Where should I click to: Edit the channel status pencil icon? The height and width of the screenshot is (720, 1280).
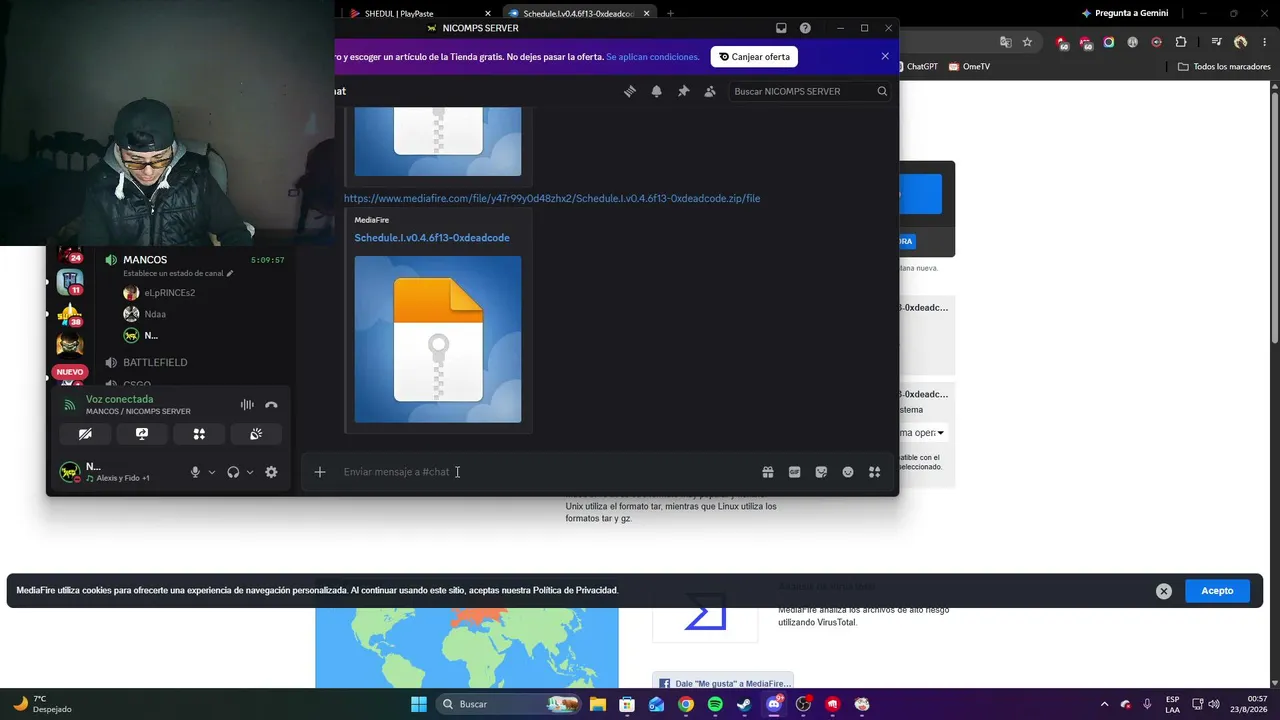coord(230,273)
